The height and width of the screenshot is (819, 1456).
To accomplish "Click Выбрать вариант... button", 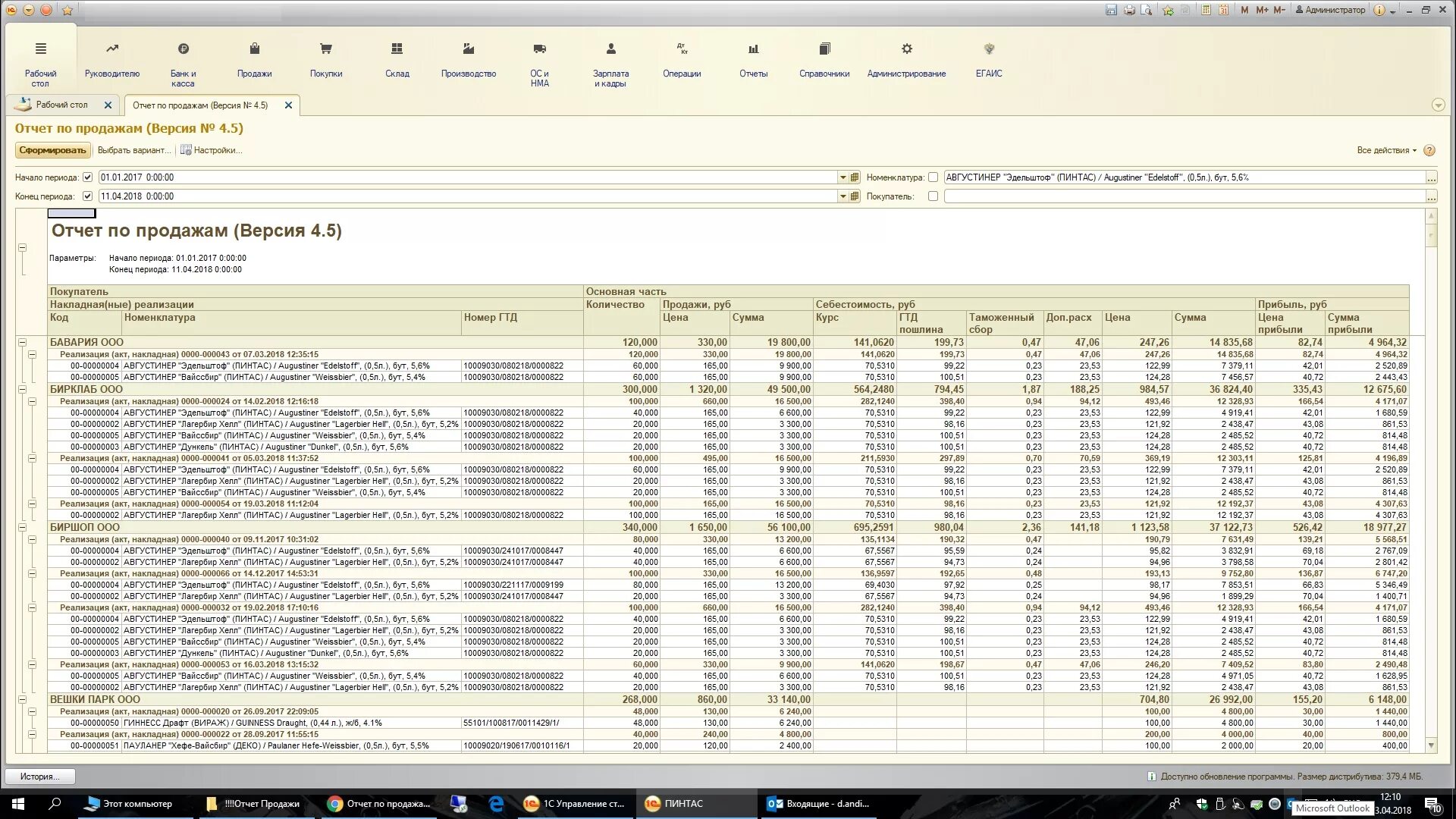I will tap(134, 150).
